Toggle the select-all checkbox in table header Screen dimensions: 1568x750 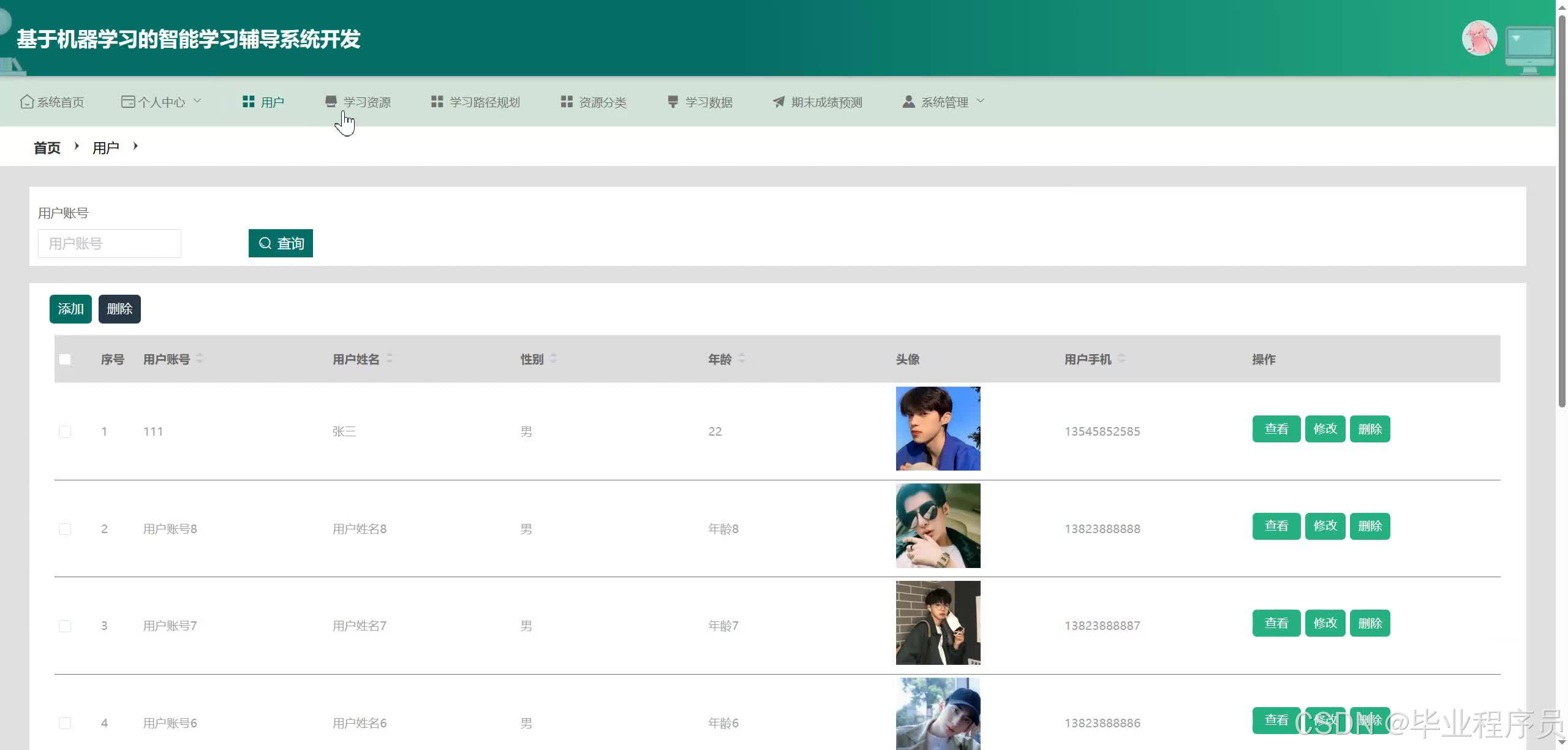click(65, 359)
